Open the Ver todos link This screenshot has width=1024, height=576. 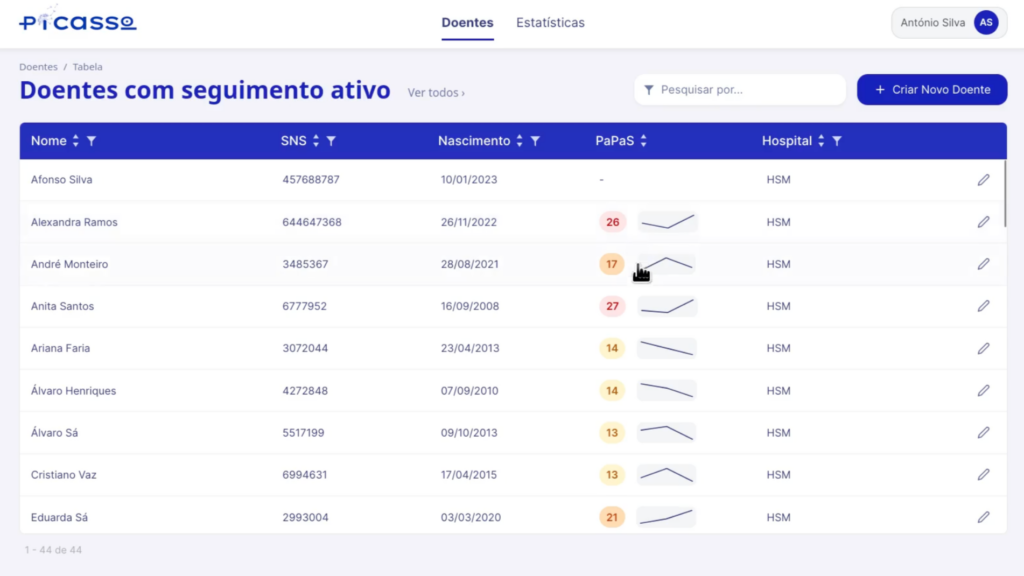[x=436, y=93]
